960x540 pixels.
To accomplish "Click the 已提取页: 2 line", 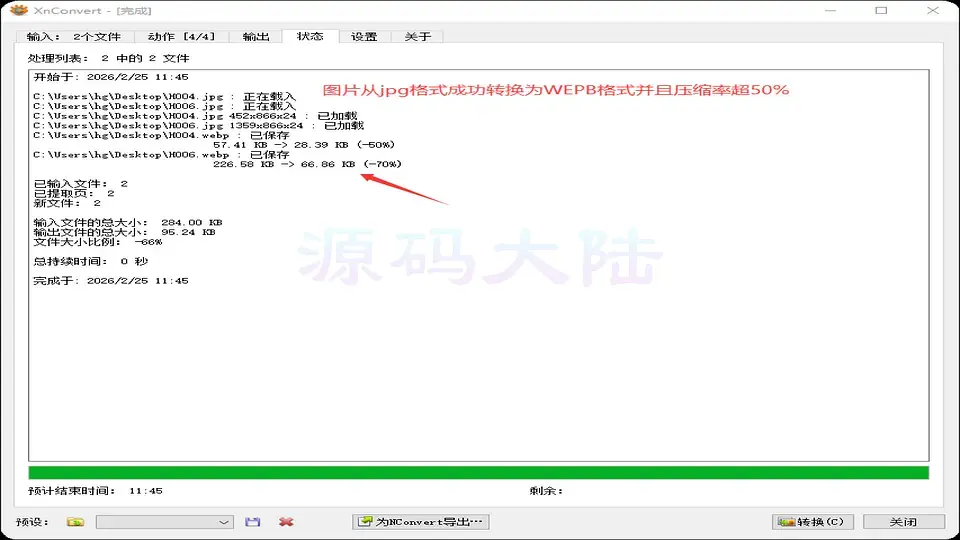I will (x=74, y=193).
